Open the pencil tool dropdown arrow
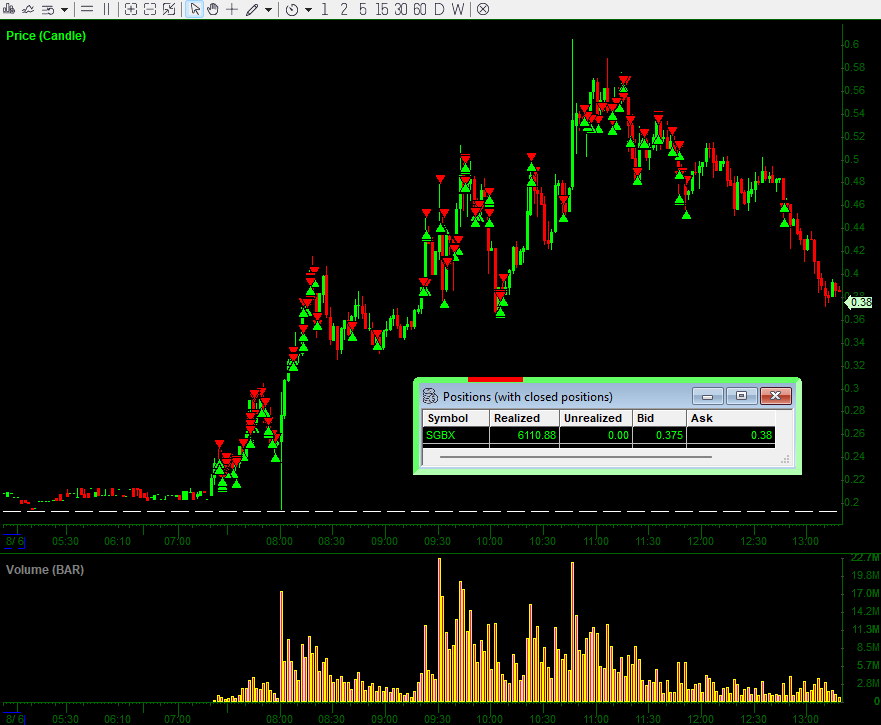The image size is (881, 725). tap(266, 9)
